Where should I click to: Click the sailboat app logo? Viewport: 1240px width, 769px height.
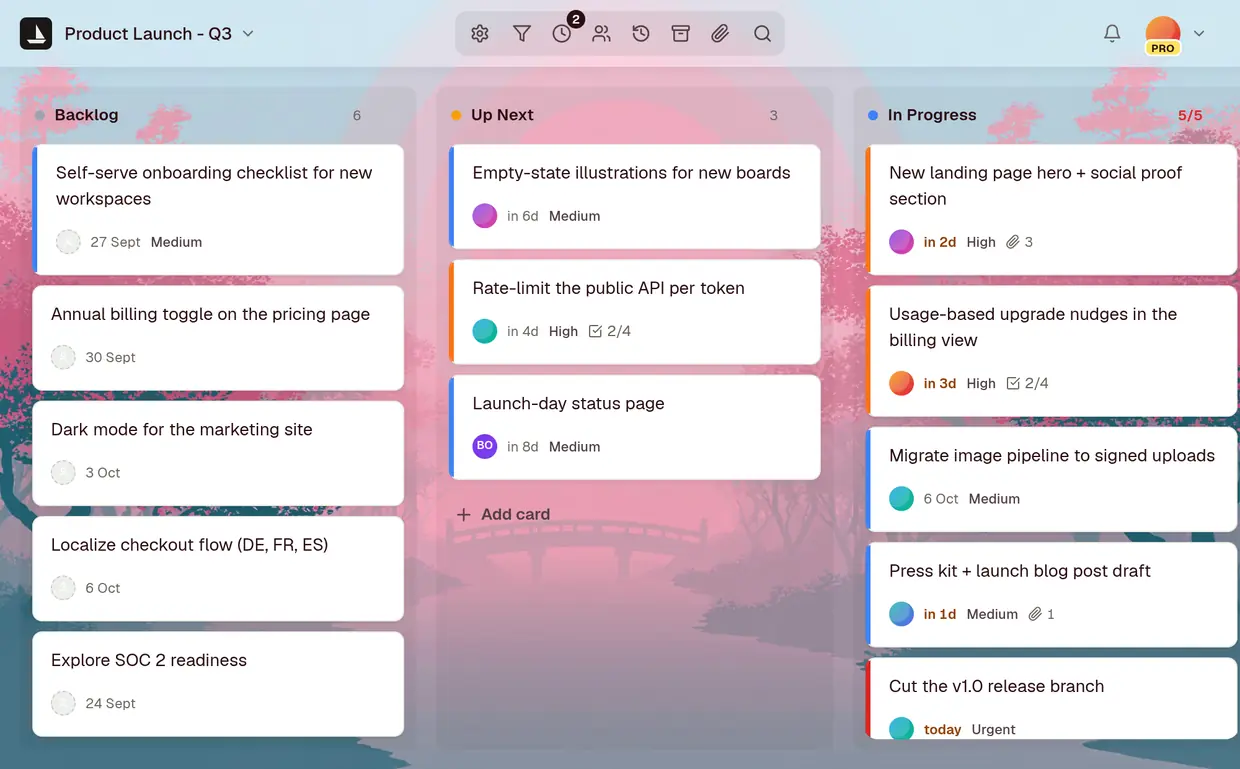point(36,34)
